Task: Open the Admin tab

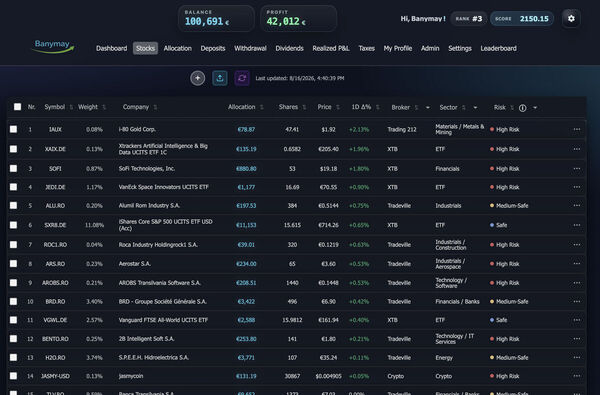Action: (x=430, y=48)
